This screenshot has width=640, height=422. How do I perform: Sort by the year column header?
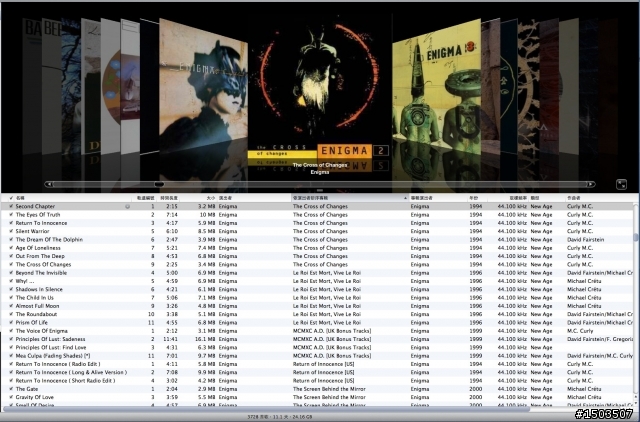(x=477, y=198)
